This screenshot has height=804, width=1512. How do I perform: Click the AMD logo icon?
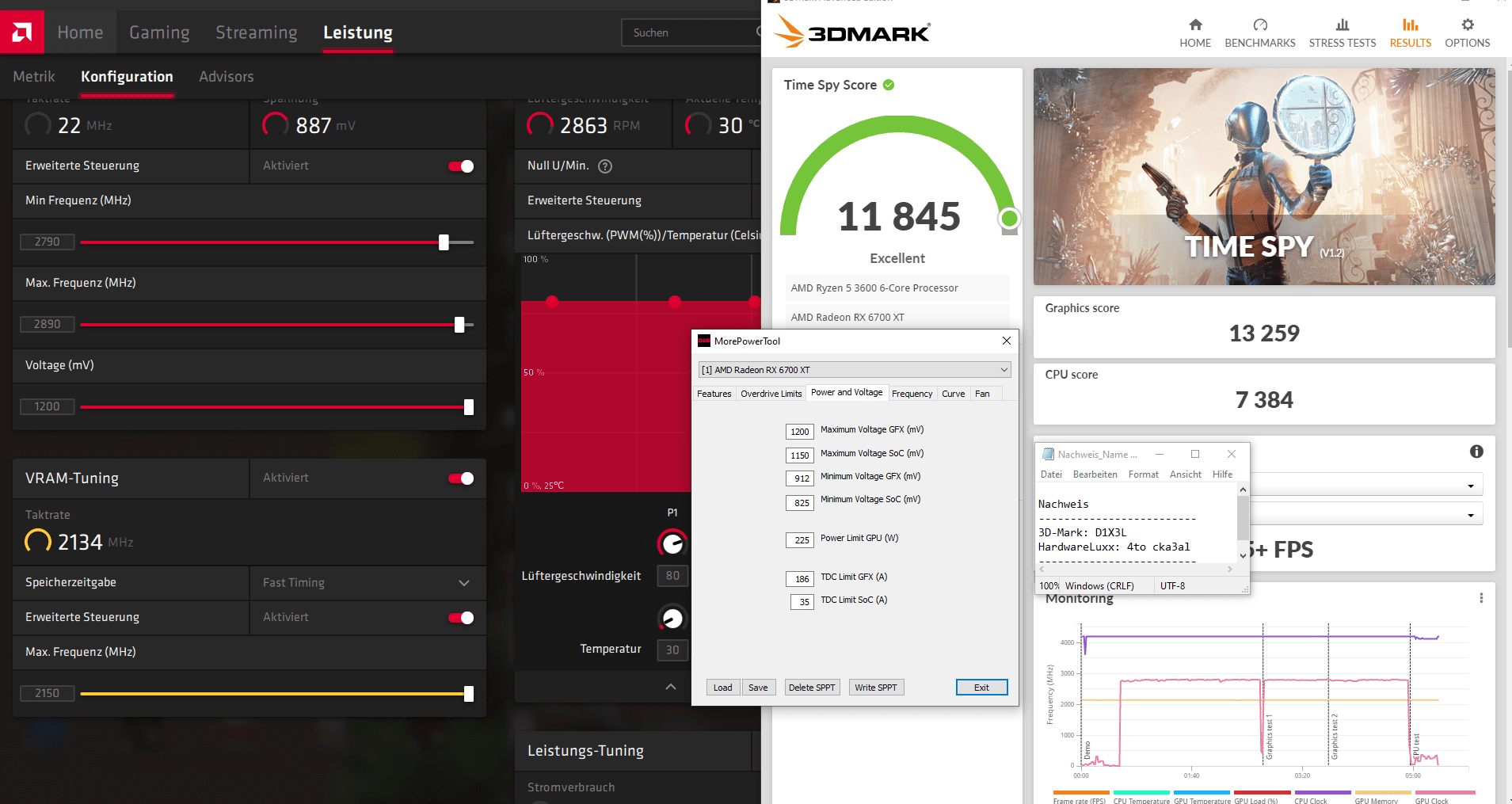point(21,32)
